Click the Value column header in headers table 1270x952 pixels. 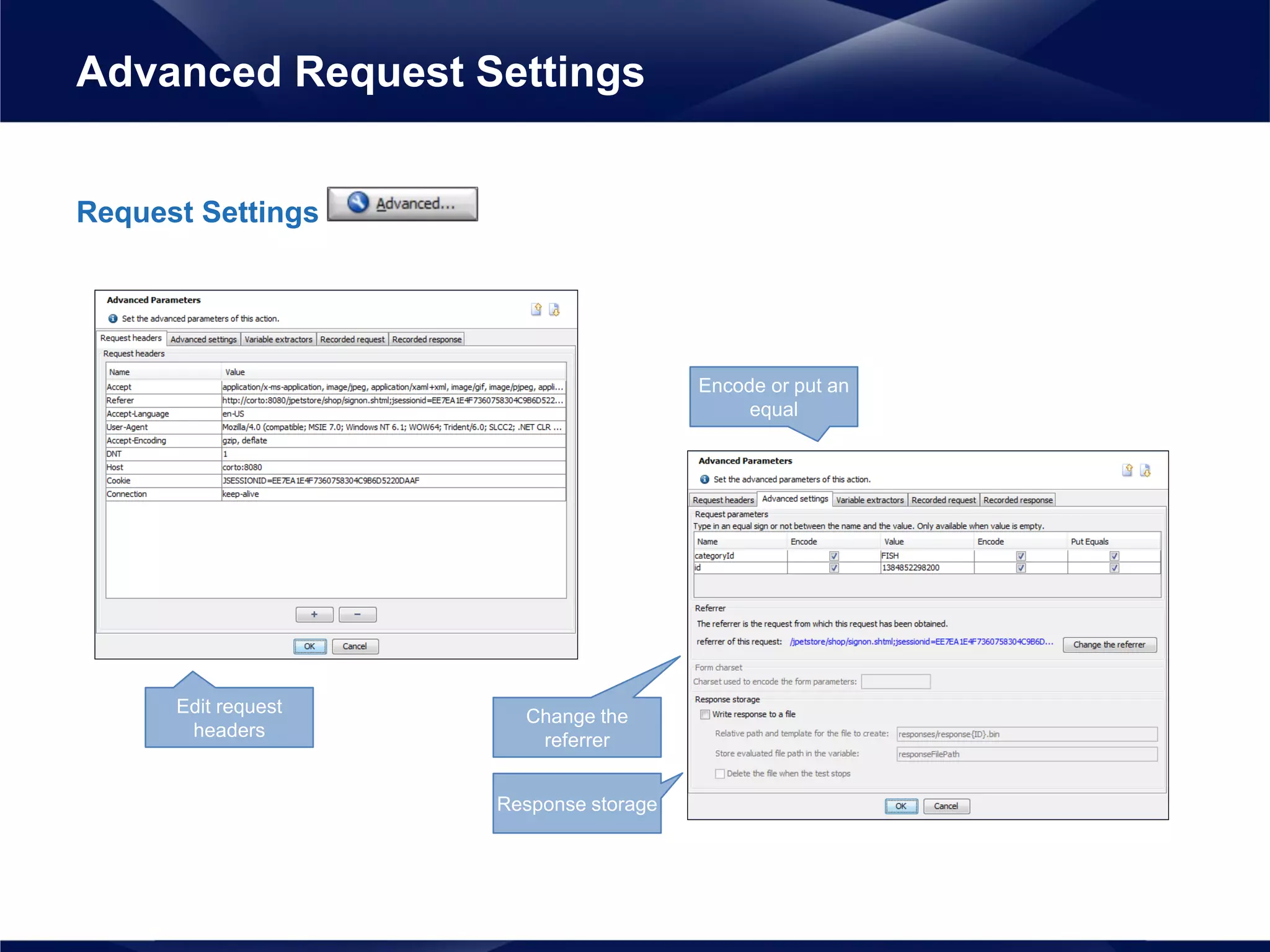pyautogui.click(x=393, y=372)
